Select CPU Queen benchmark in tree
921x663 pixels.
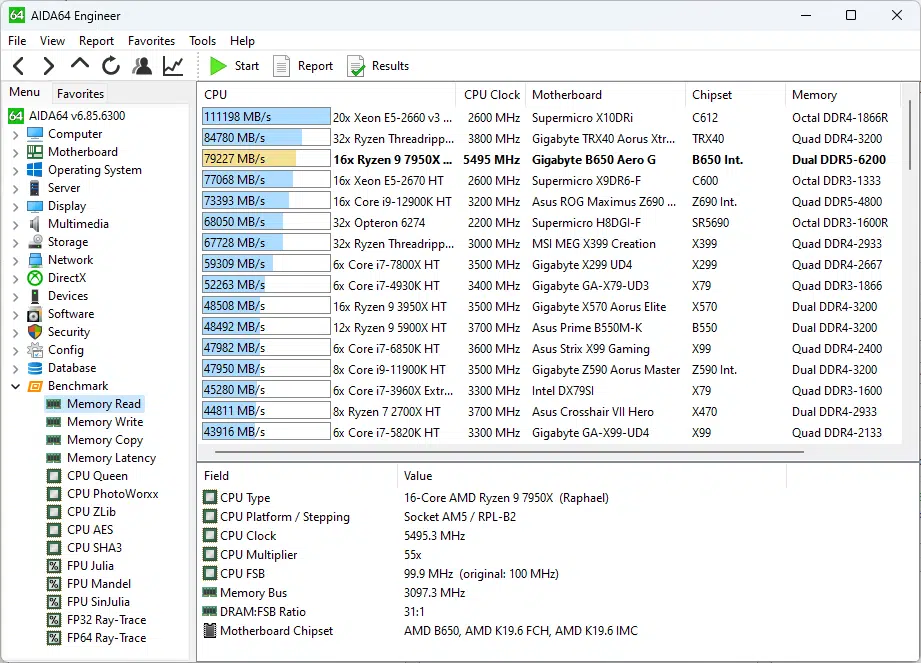pyautogui.click(x=97, y=476)
